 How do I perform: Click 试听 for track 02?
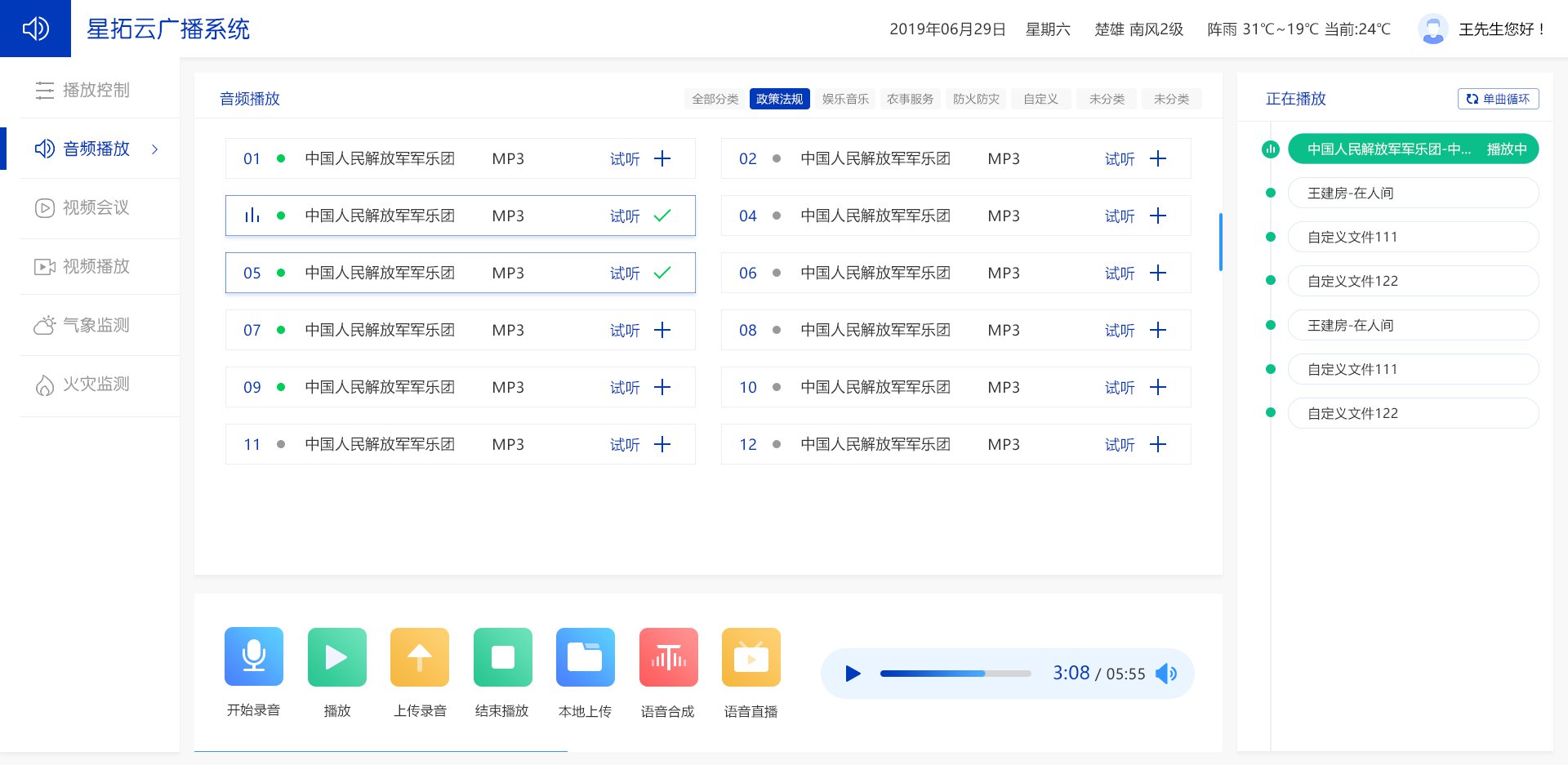click(x=1120, y=159)
